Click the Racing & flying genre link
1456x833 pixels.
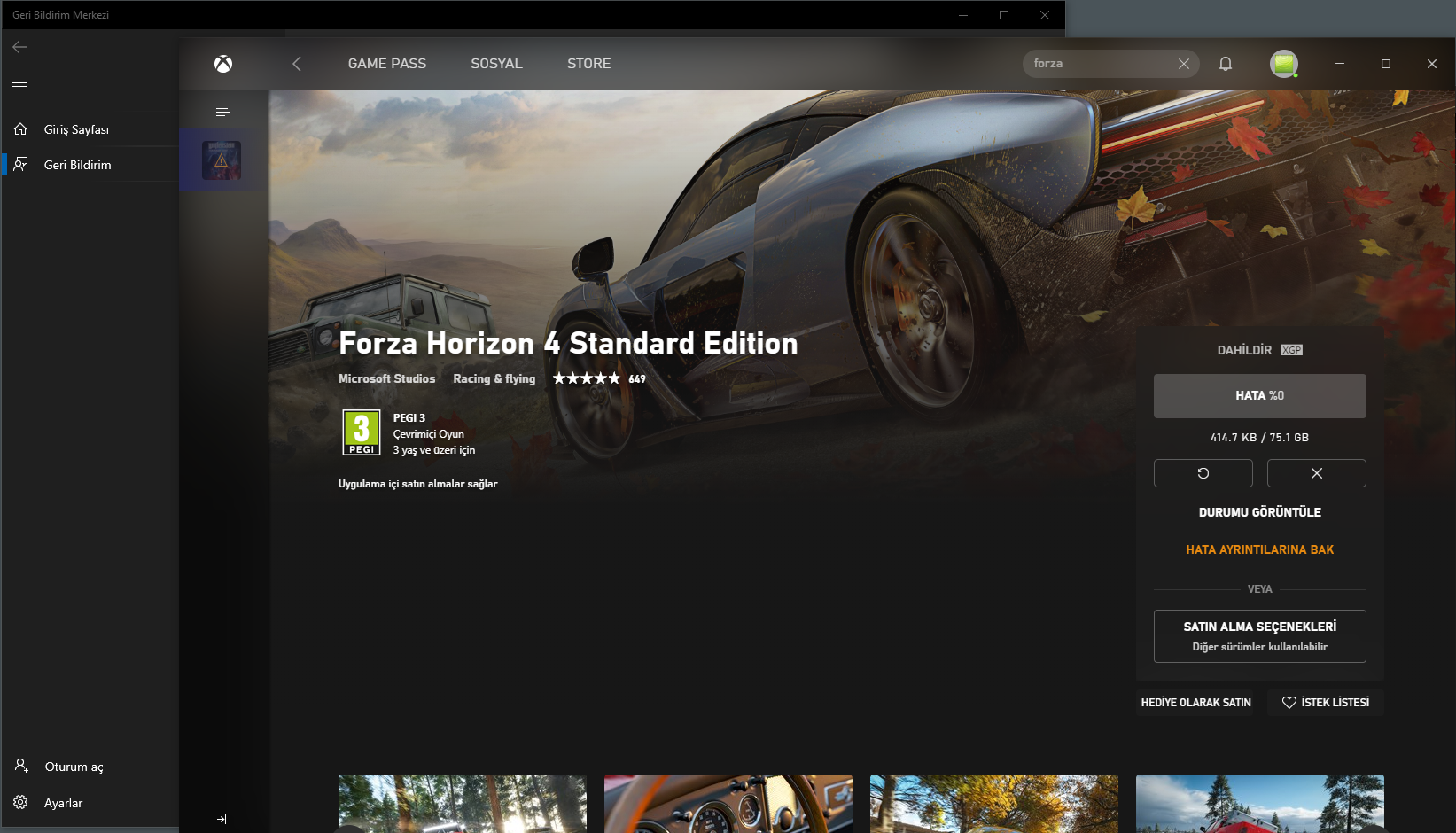coord(494,378)
